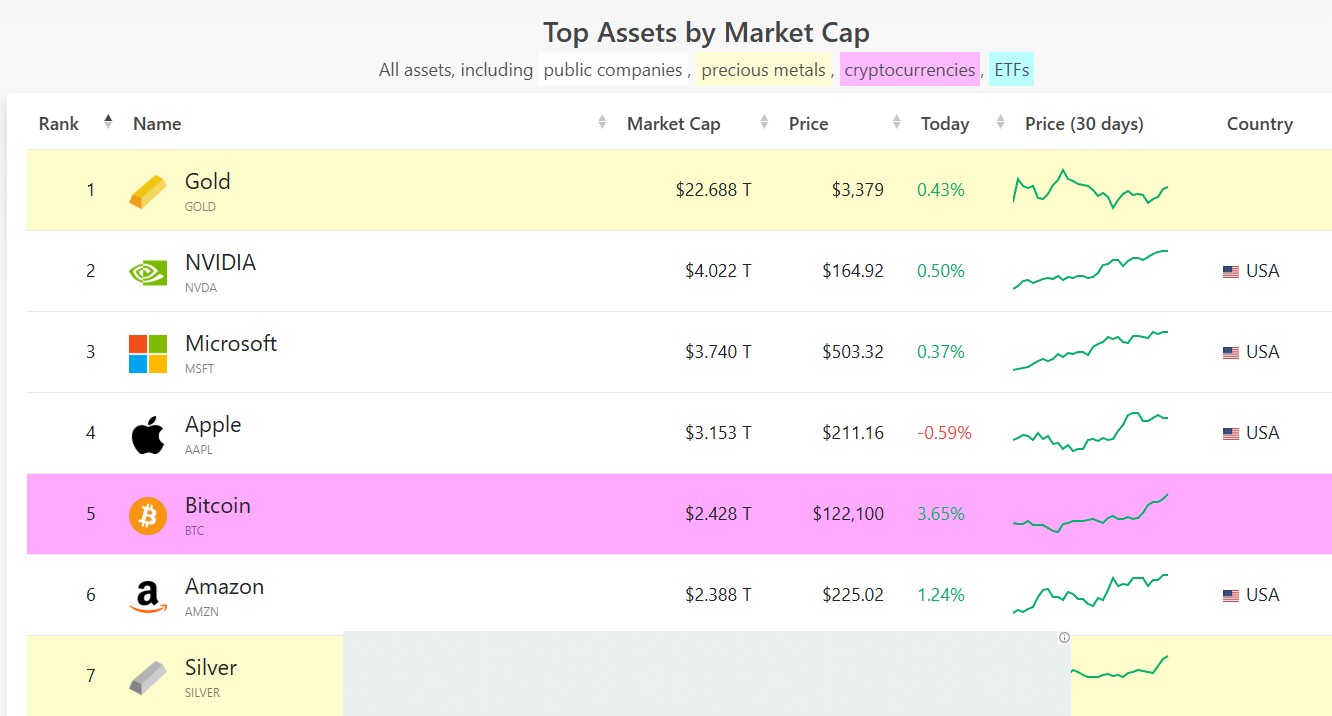Screen dimensions: 1332x716
Task: Open the Bitcoin asset page
Action: (x=217, y=506)
